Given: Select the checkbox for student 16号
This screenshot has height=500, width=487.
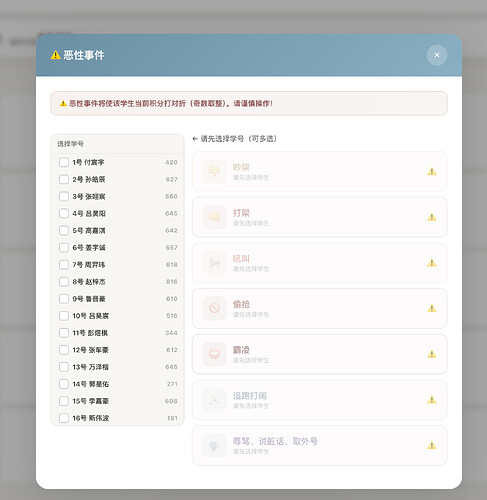Looking at the screenshot, I should [64, 418].
